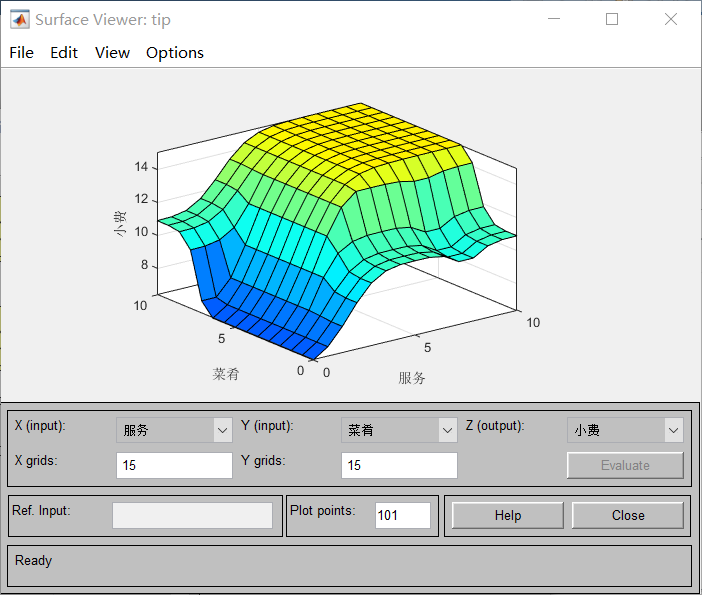The image size is (702, 595).
Task: Click the Close button in the panel
Action: [x=628, y=515]
